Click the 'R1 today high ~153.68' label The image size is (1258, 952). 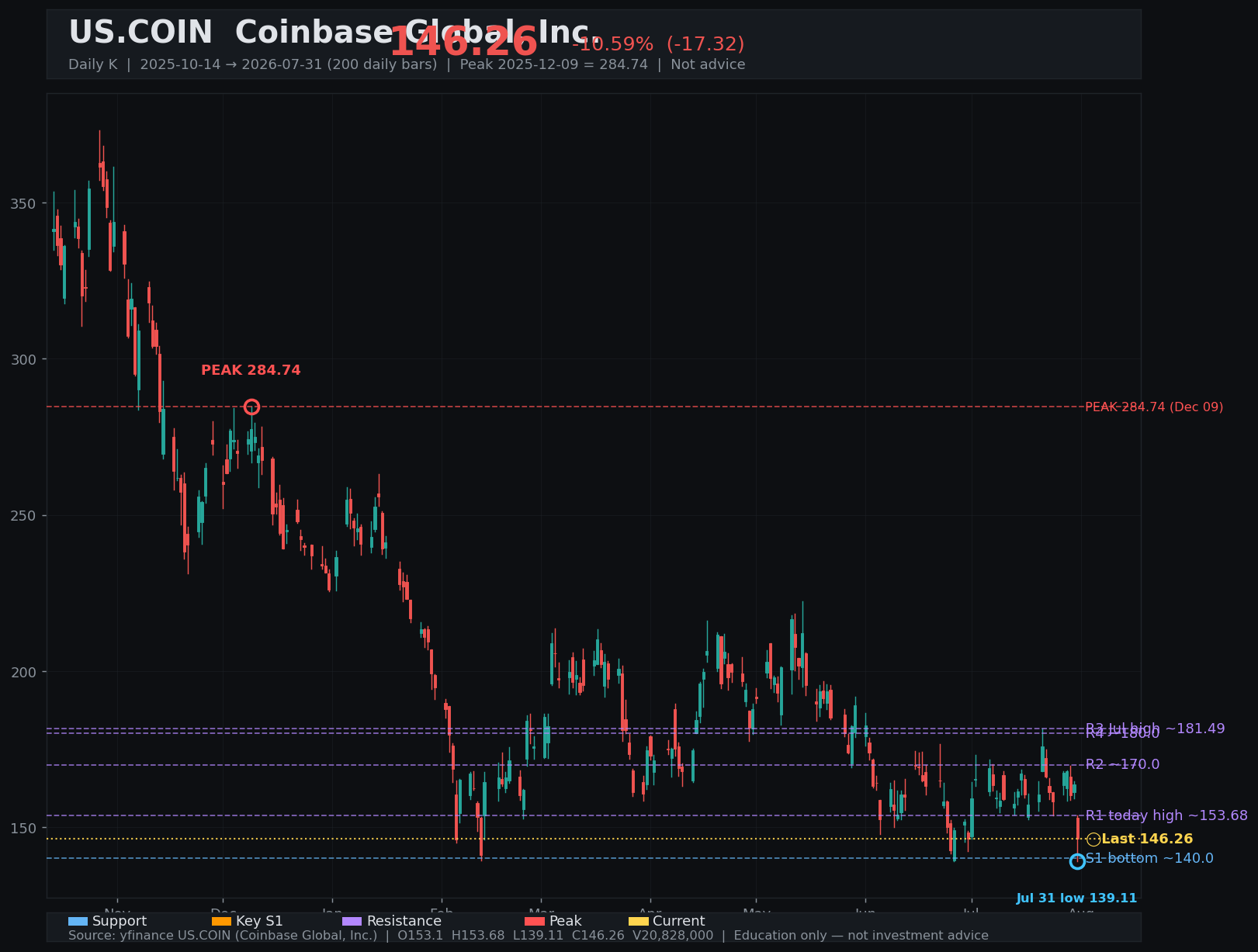click(1166, 815)
